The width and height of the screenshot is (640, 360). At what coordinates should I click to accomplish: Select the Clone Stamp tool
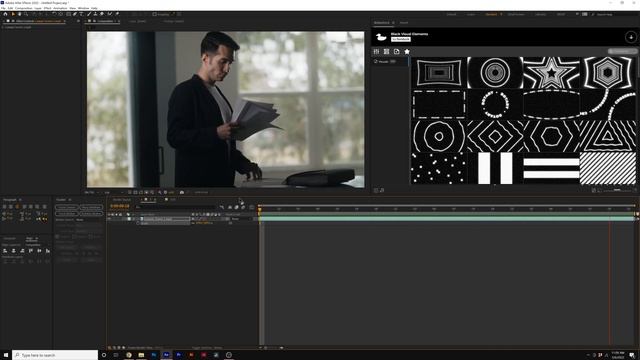click(x=96, y=14)
